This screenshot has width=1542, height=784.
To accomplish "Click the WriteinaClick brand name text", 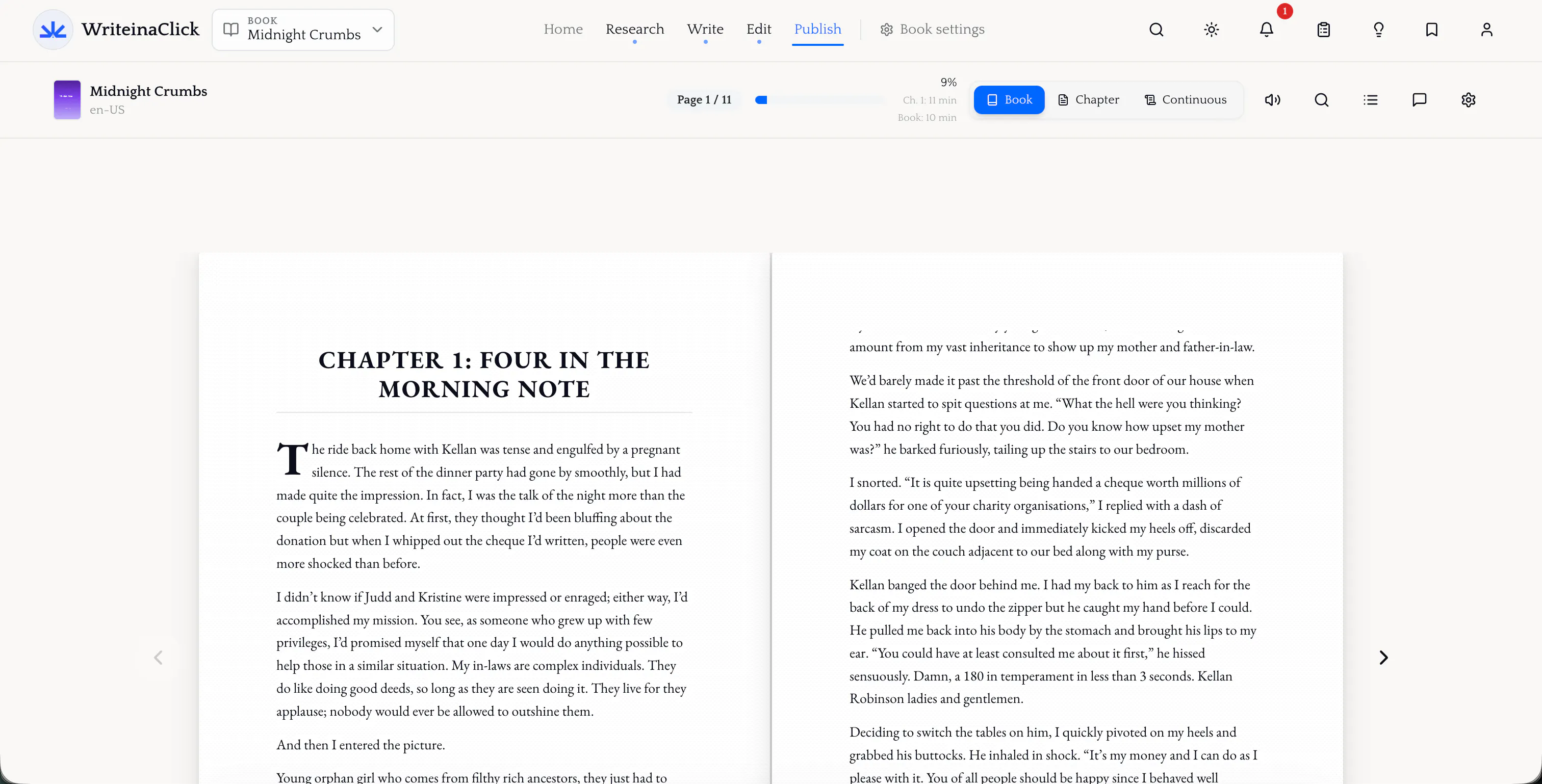I will [140, 30].
